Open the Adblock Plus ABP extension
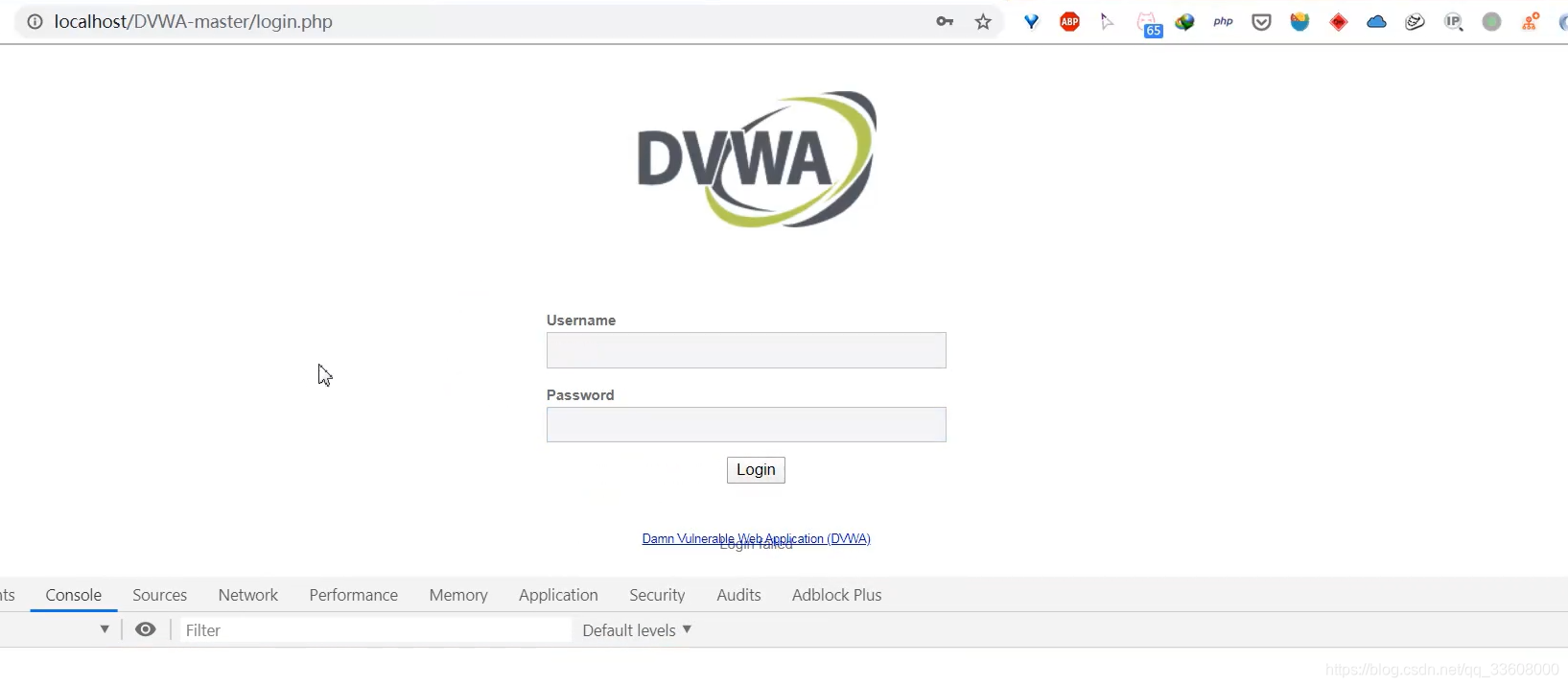Image resolution: width=1568 pixels, height=687 pixels. [x=1070, y=21]
